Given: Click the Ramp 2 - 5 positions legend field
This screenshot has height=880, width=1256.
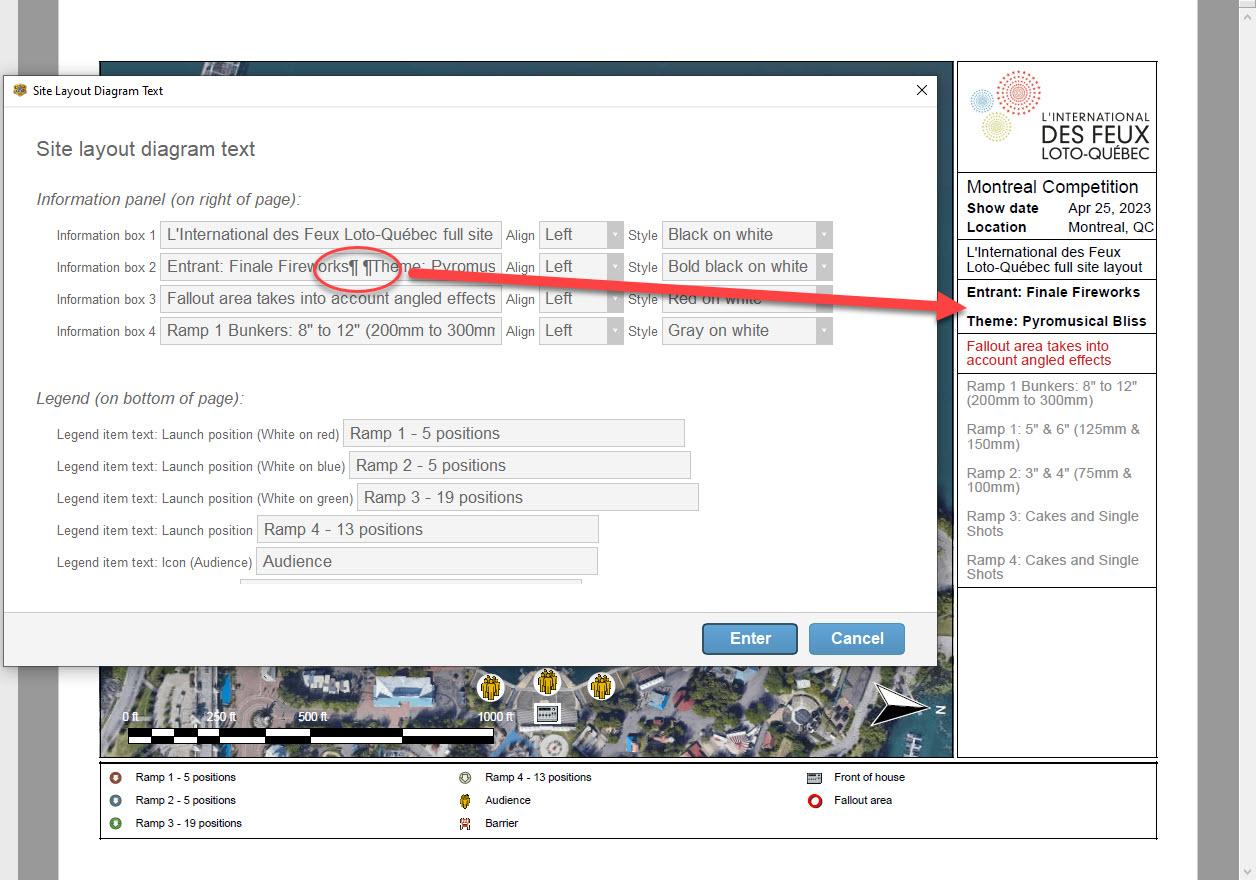Looking at the screenshot, I should click(x=519, y=465).
